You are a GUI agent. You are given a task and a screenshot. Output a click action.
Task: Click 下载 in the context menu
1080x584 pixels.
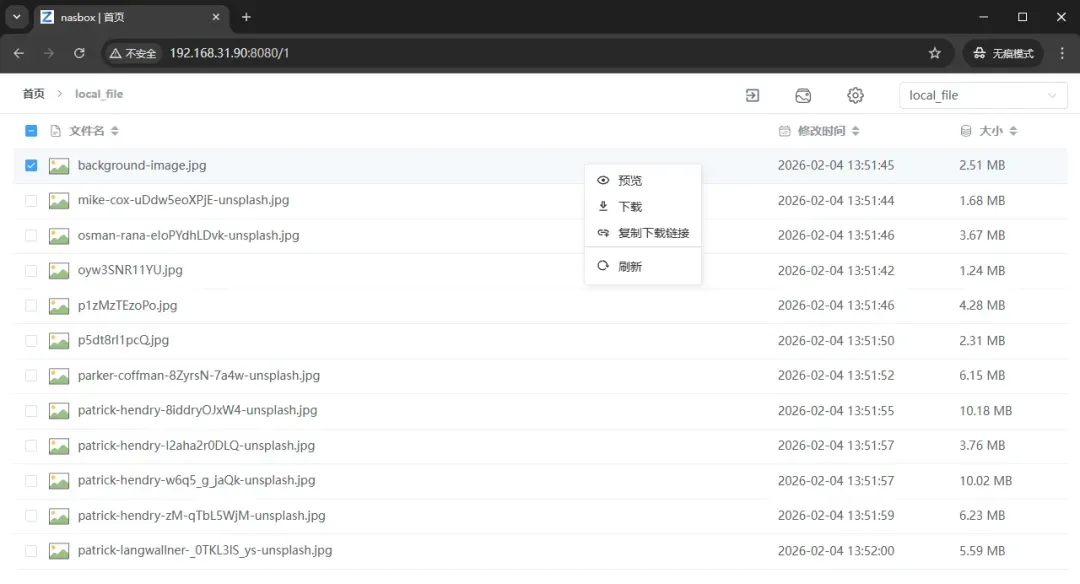pos(630,207)
